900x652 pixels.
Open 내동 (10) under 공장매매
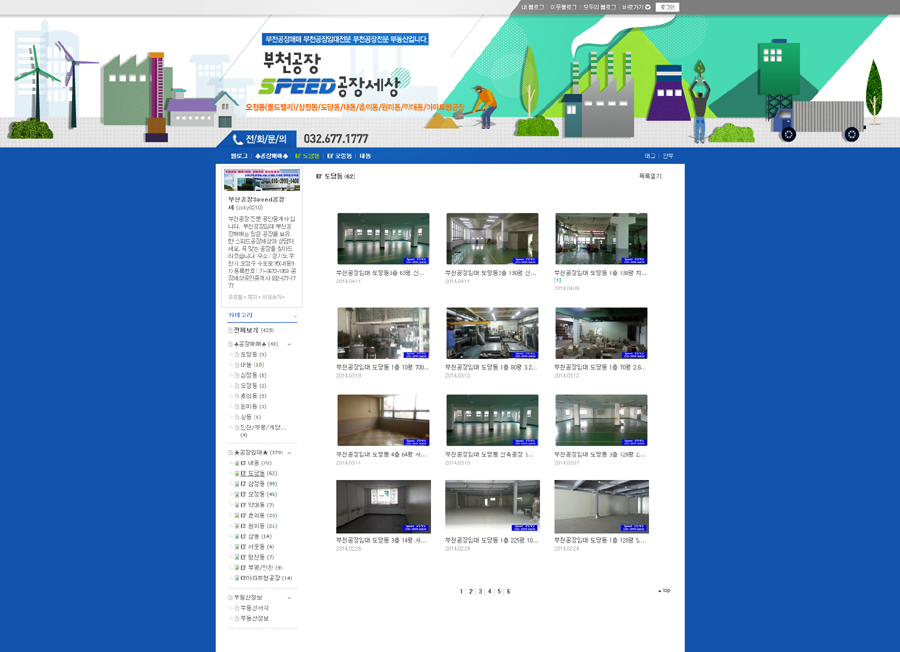(252, 365)
